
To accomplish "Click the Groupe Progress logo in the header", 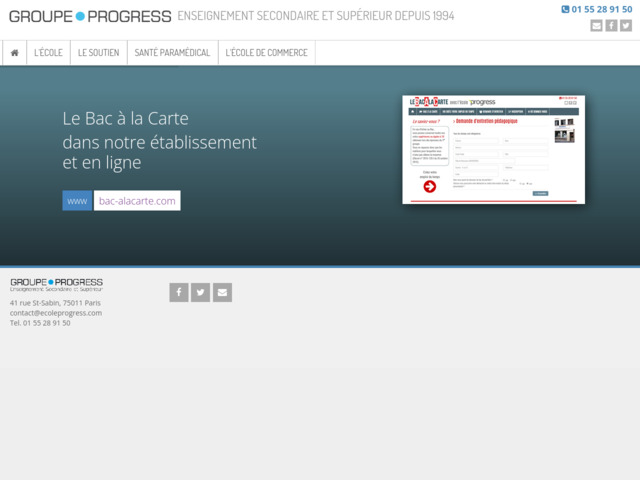I will coord(90,16).
